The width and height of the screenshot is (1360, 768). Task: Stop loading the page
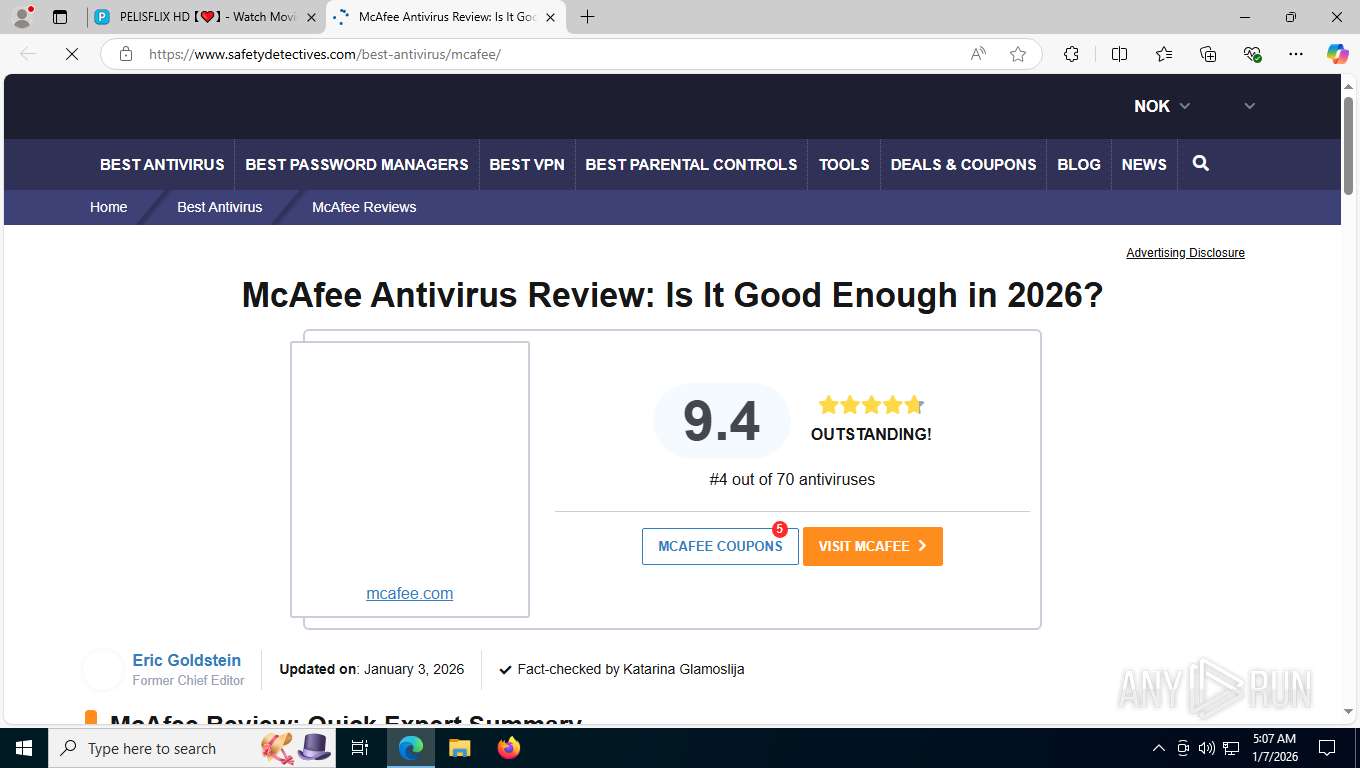coord(72,54)
